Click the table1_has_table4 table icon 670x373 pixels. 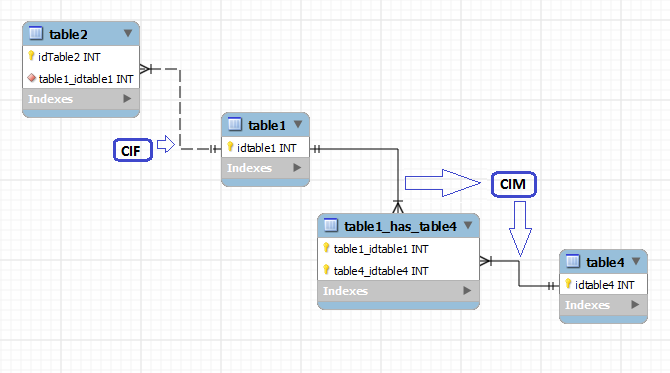pos(331,225)
